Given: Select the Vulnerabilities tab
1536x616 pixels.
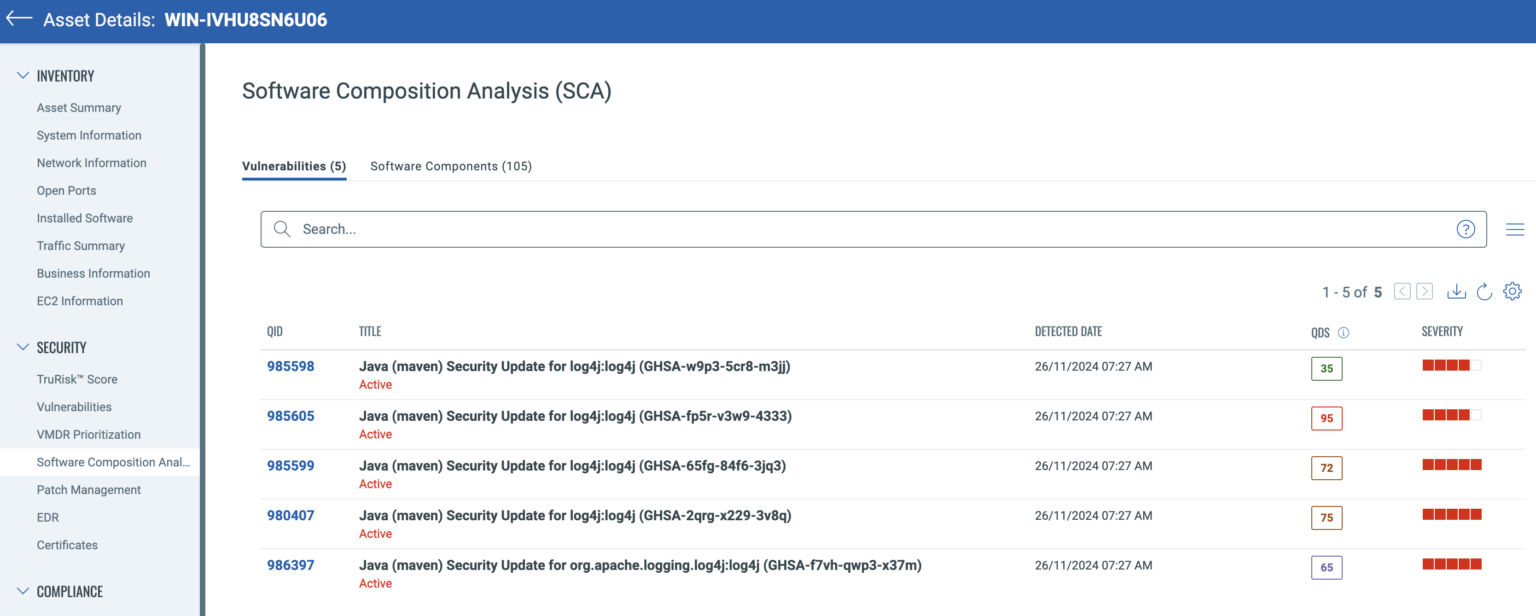Looking at the screenshot, I should (x=294, y=166).
